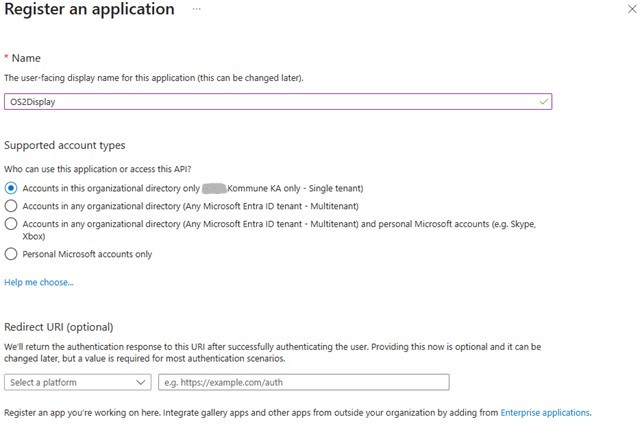The image size is (642, 426).
Task: Select Multitenant and personal Microsoft accounts option
Action: click(x=11, y=223)
